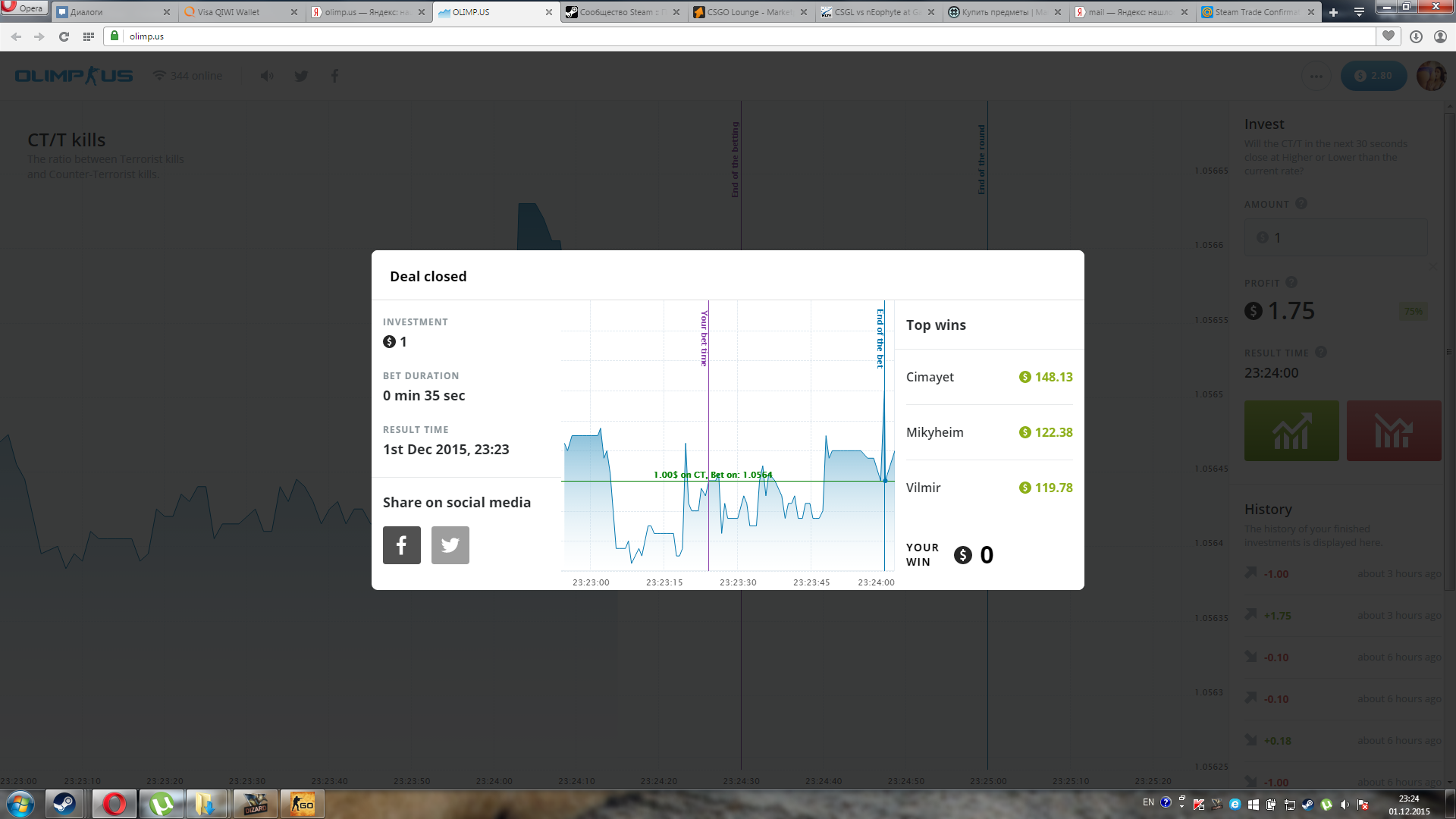Click the 'End of the bet' chart marker
The height and width of the screenshot is (819, 1456).
[880, 338]
